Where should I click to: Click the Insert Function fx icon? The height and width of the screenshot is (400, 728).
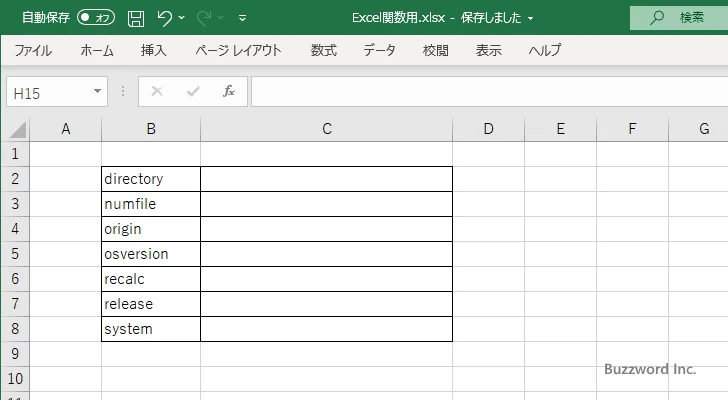point(228,91)
